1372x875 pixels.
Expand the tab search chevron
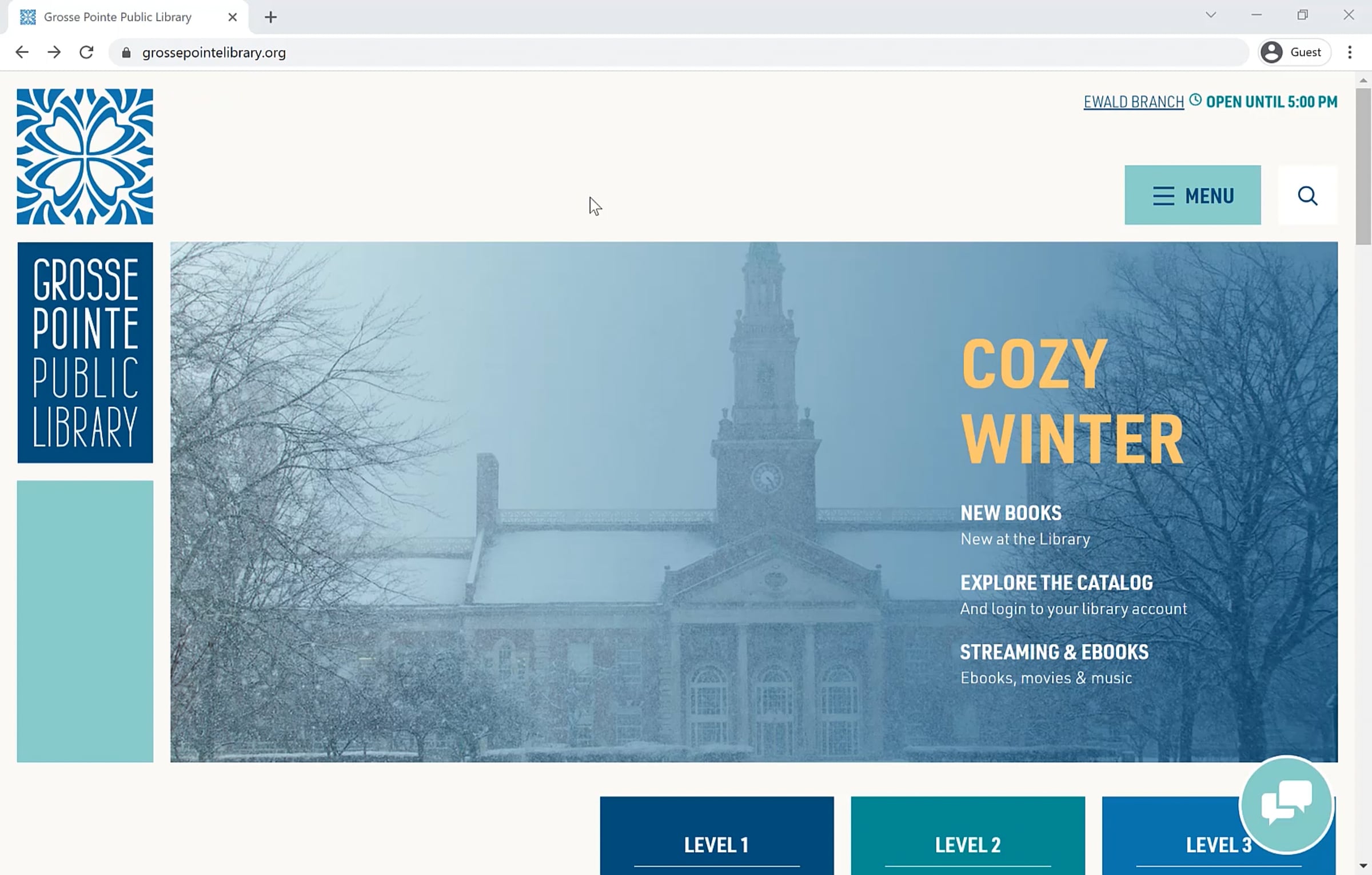tap(1210, 15)
